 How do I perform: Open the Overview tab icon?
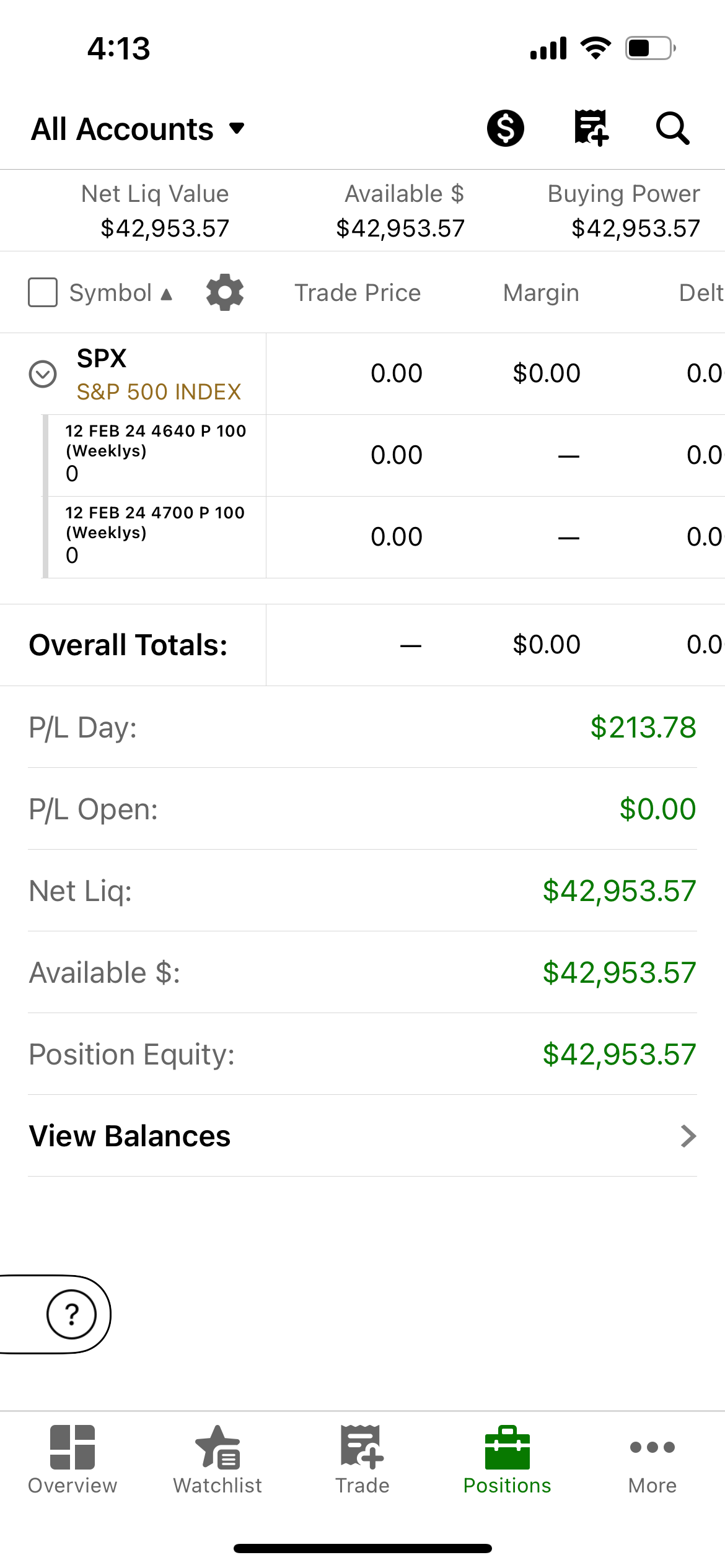point(72,1447)
